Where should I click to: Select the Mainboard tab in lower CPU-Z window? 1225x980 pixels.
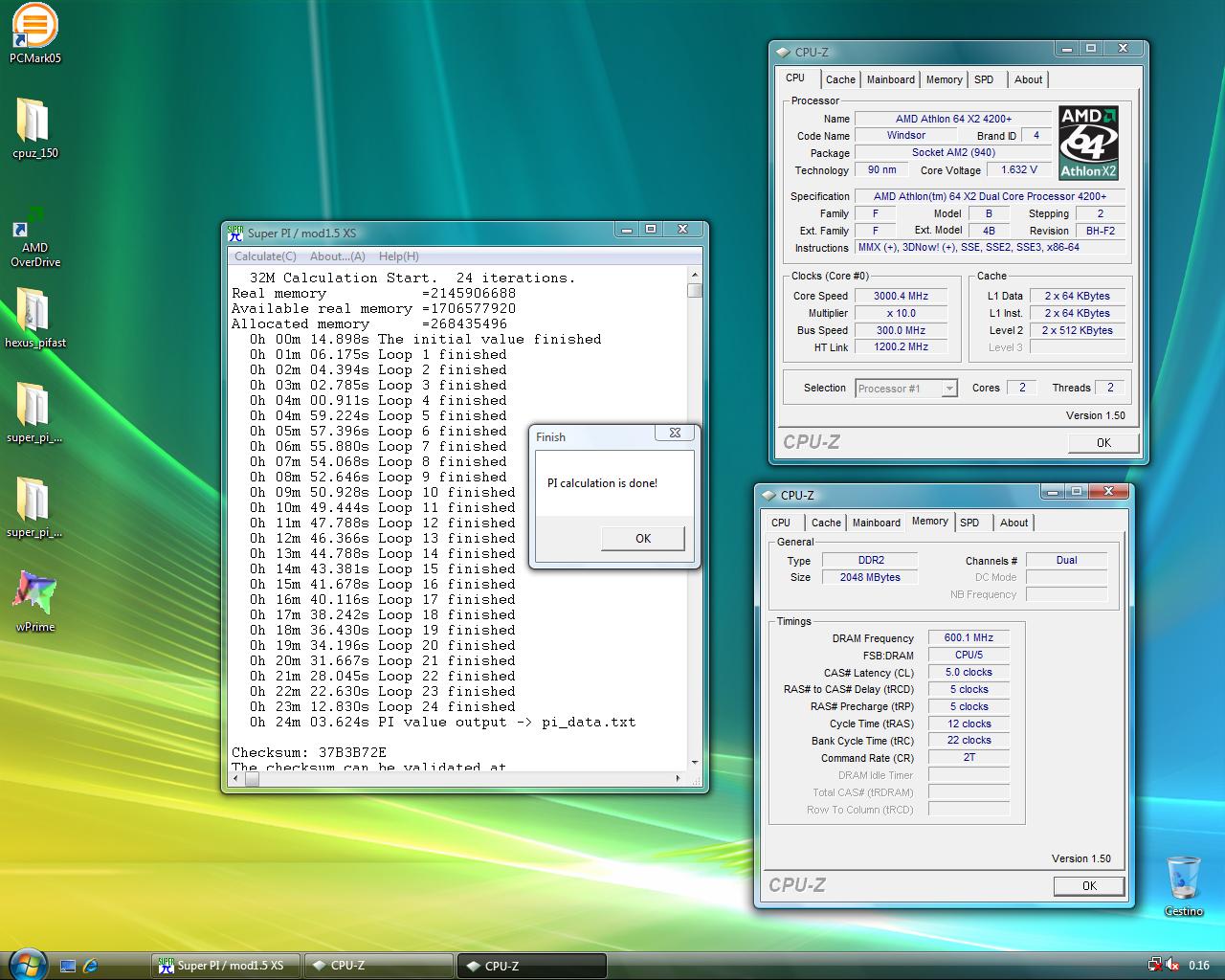[x=877, y=523]
